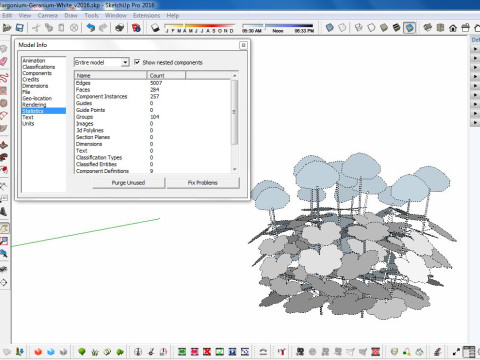Click the Print toolbar icon
Viewport: 480px width, 360px height.
(119, 28)
